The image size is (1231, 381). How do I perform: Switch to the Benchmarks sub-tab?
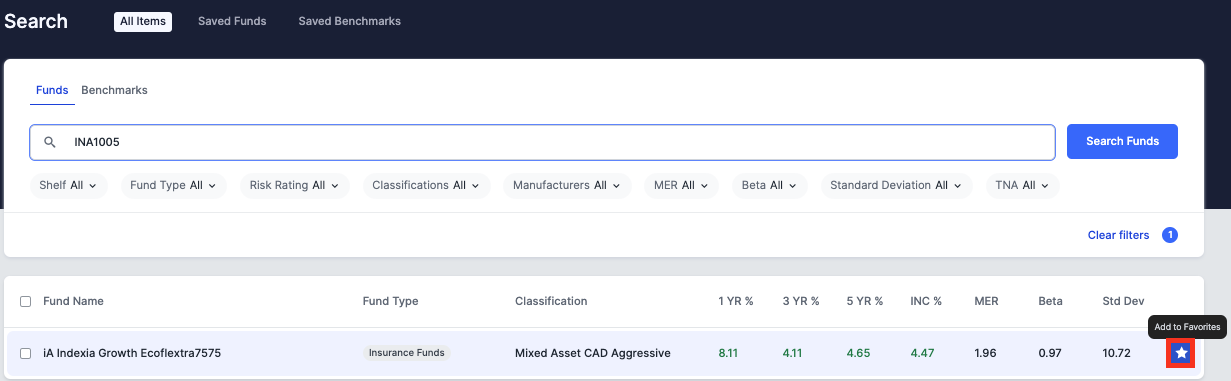[x=114, y=90]
